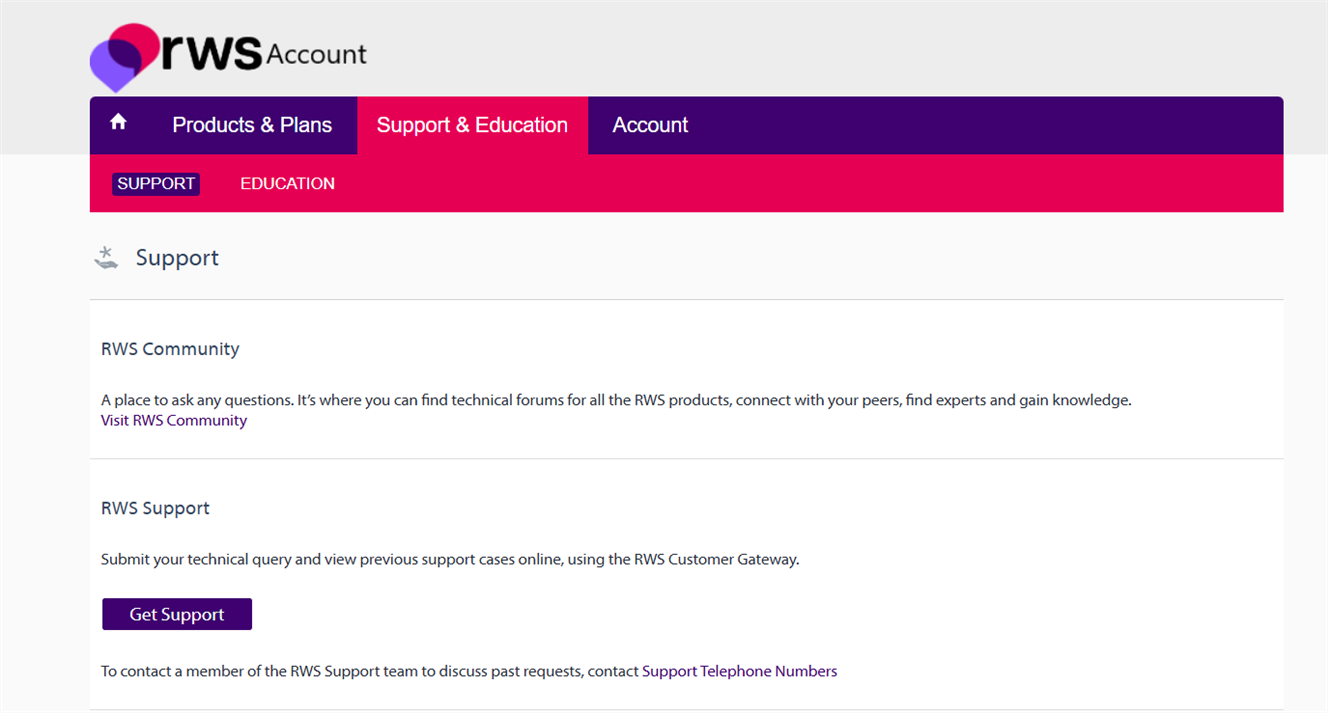
Task: Switch to the SUPPORT sub-tab
Action: click(x=156, y=184)
